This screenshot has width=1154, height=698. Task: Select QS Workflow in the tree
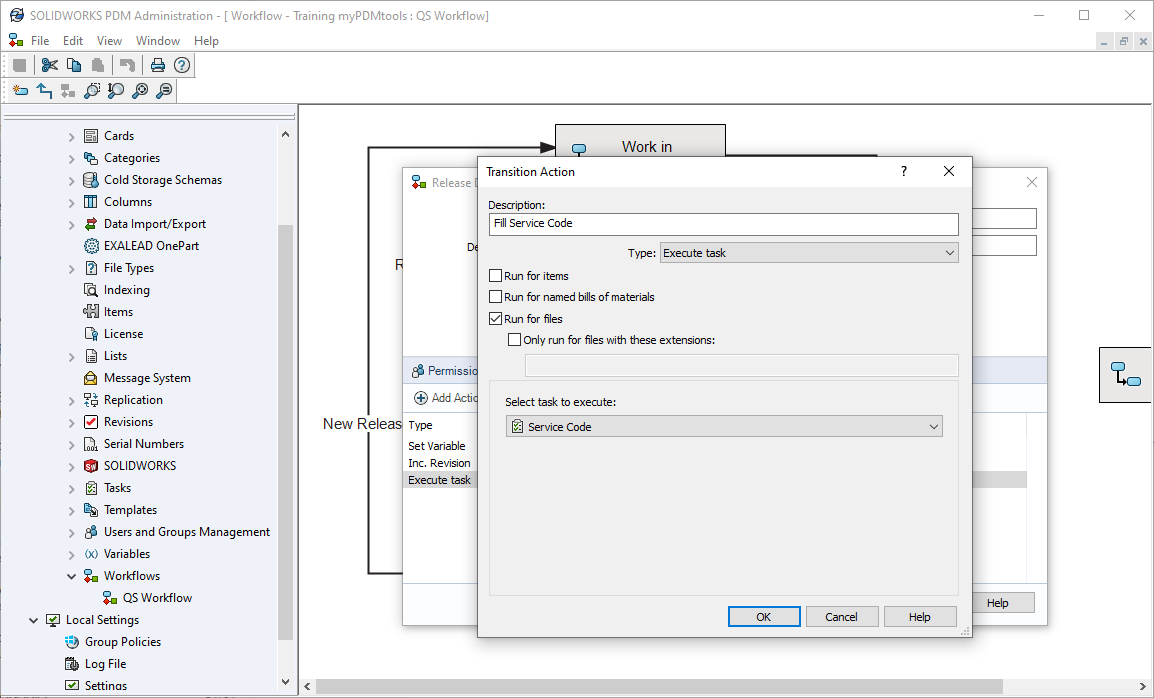pos(157,598)
